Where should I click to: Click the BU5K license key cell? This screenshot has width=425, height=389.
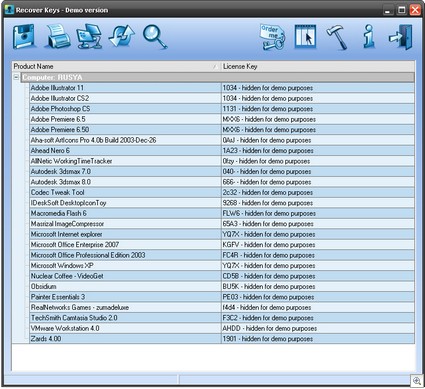318,286
